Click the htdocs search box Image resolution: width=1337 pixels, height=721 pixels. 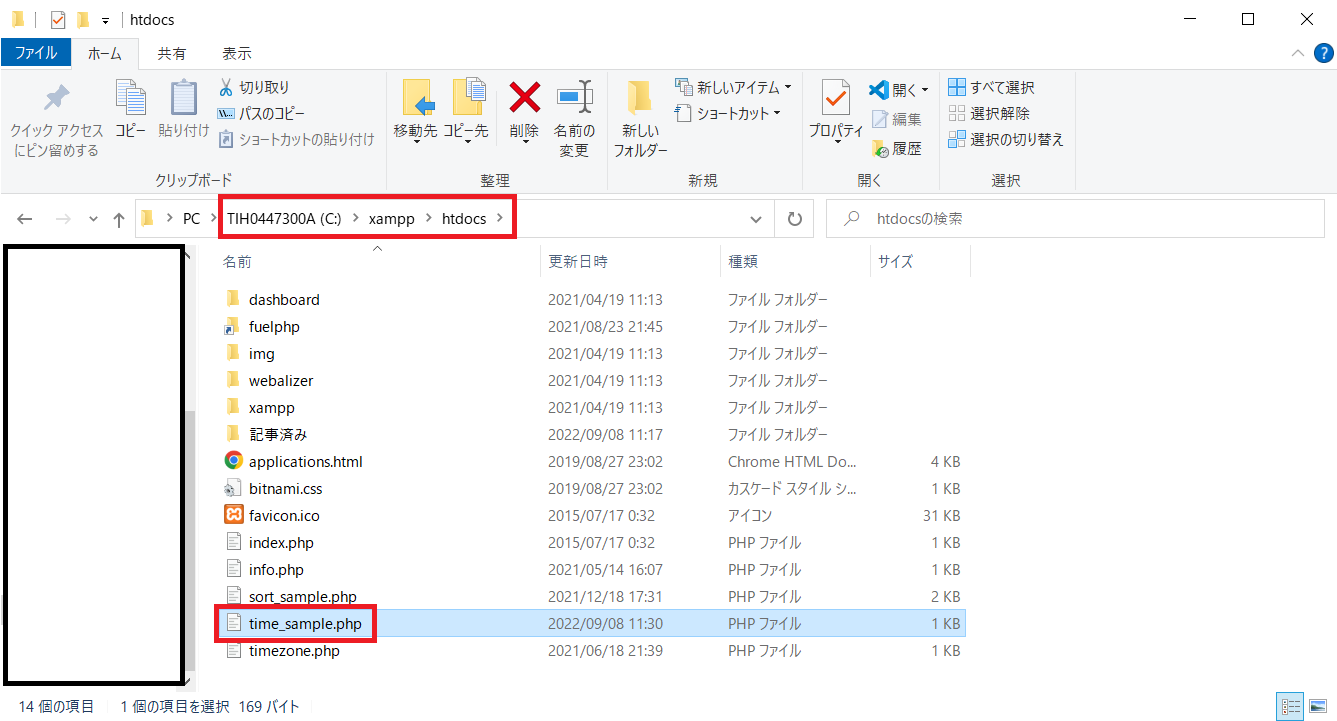[1076, 219]
